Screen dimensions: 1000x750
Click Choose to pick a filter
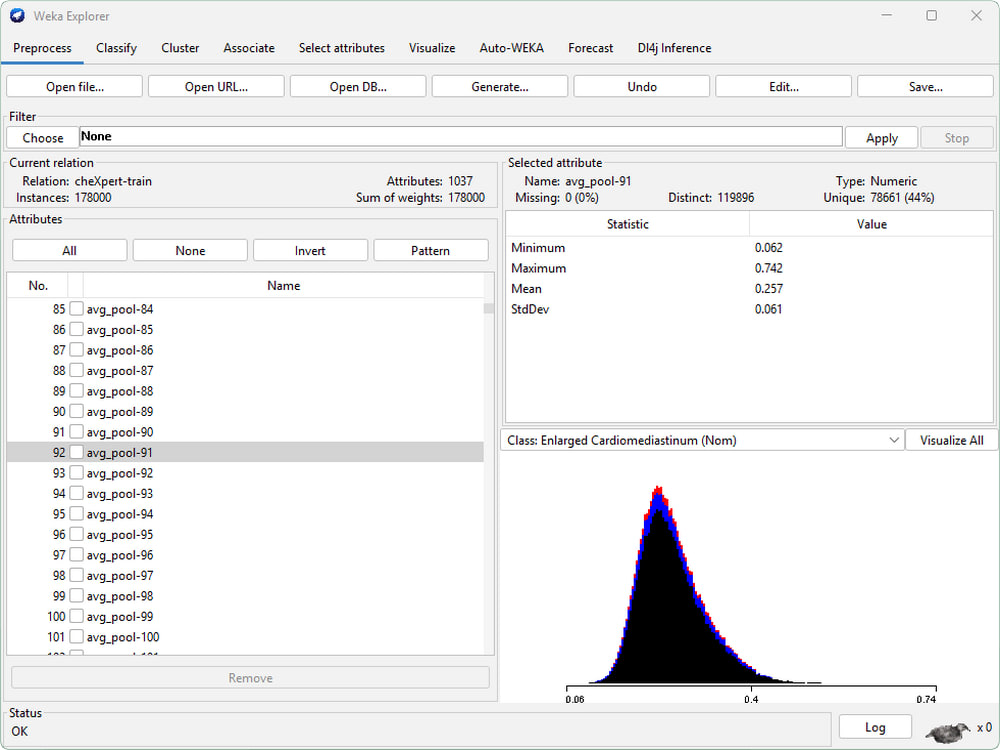click(43, 138)
